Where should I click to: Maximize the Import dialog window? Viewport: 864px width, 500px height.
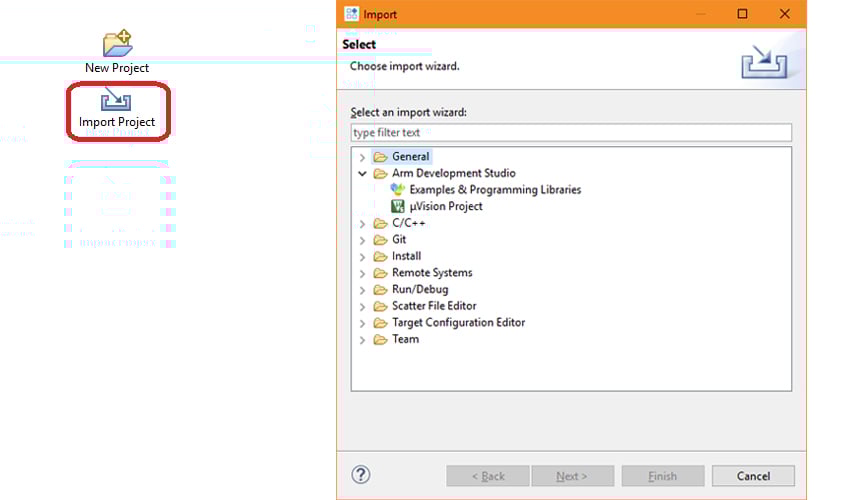click(742, 14)
